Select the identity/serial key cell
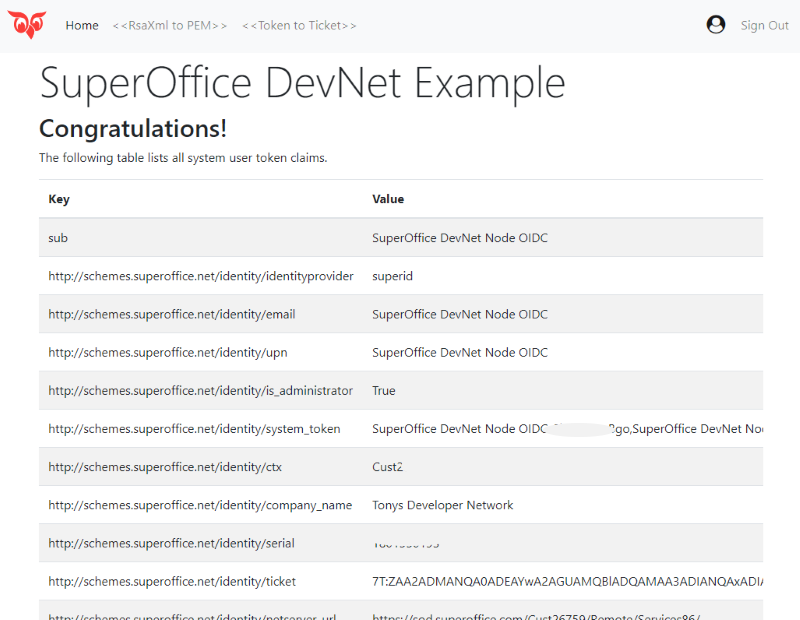 click(x=171, y=543)
